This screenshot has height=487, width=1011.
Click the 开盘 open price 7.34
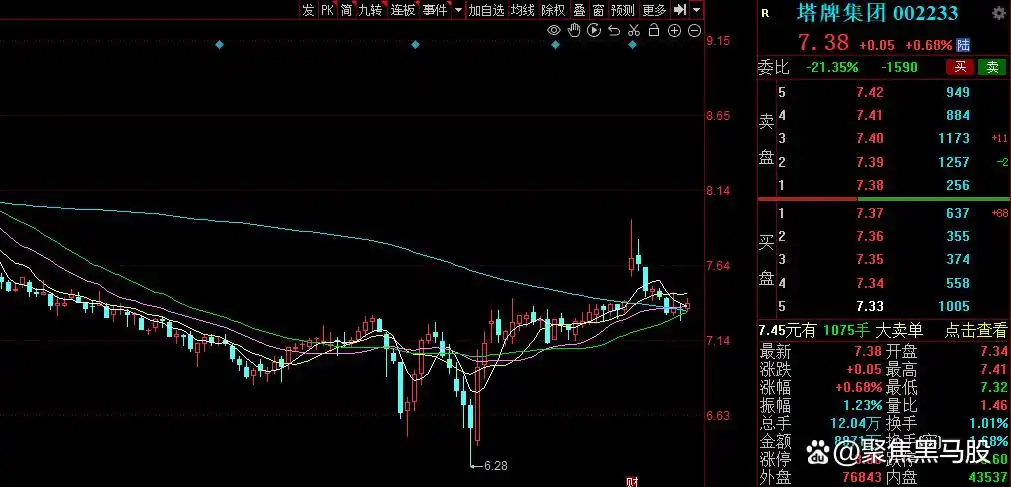[994, 352]
